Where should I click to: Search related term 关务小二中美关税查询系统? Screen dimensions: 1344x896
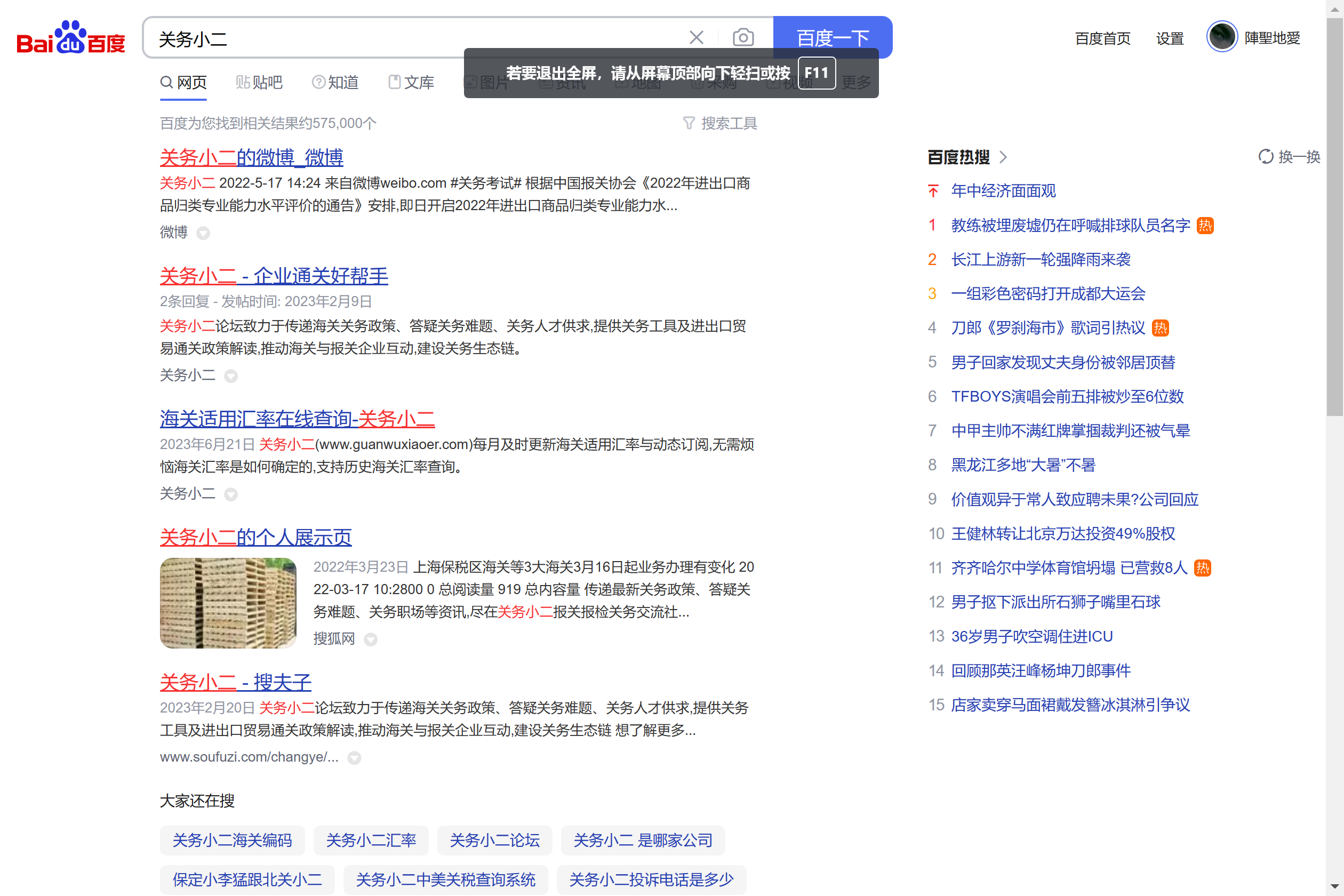(445, 879)
